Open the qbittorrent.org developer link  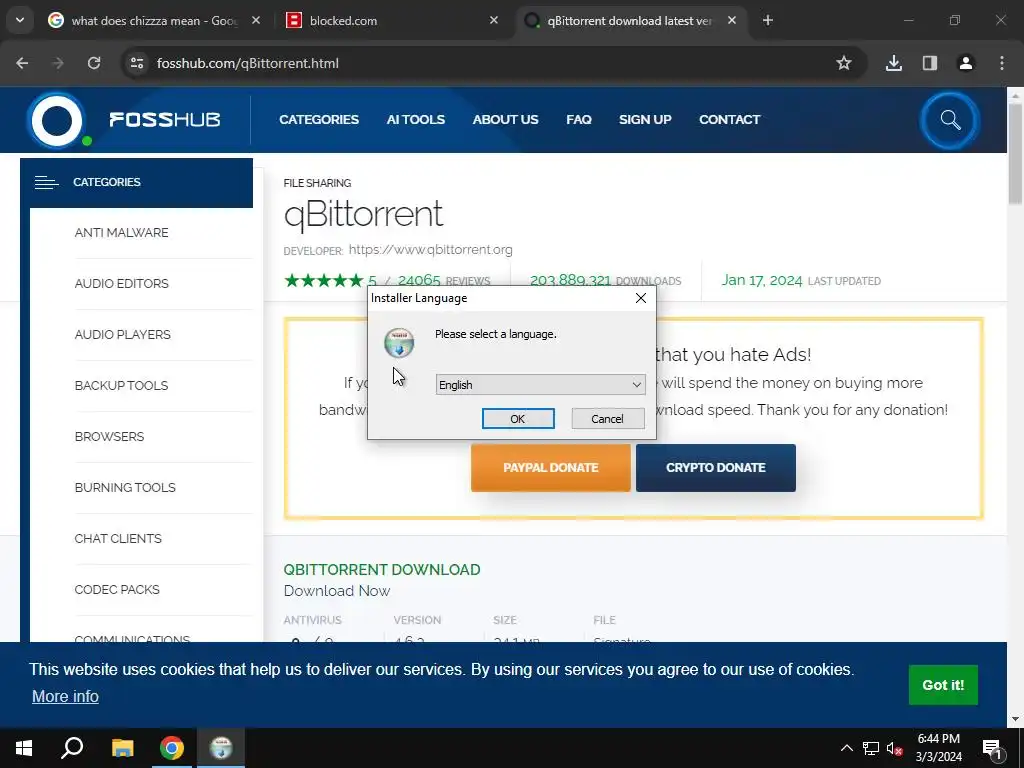[x=430, y=249]
